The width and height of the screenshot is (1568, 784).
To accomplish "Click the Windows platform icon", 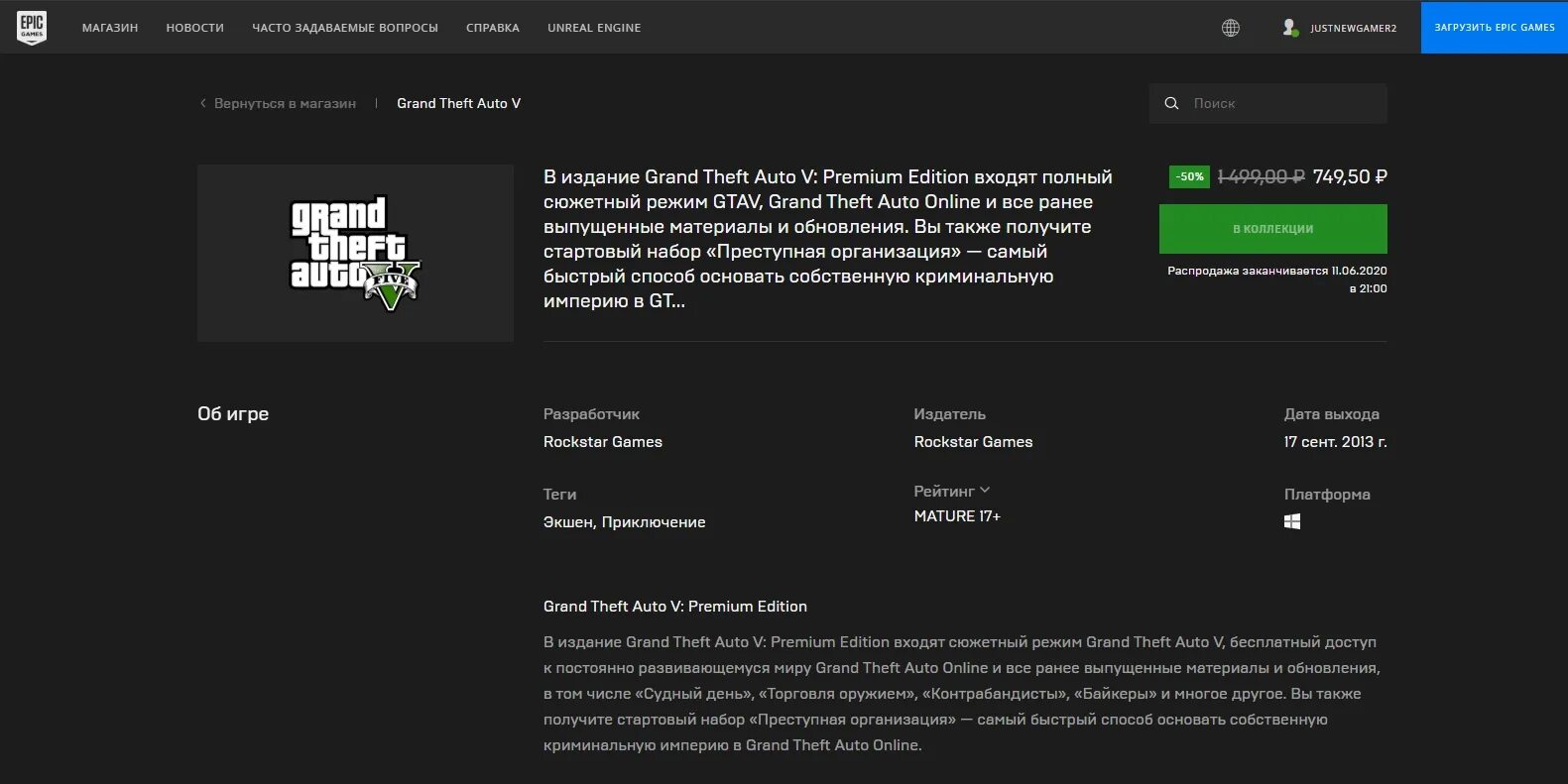I will [x=1291, y=521].
